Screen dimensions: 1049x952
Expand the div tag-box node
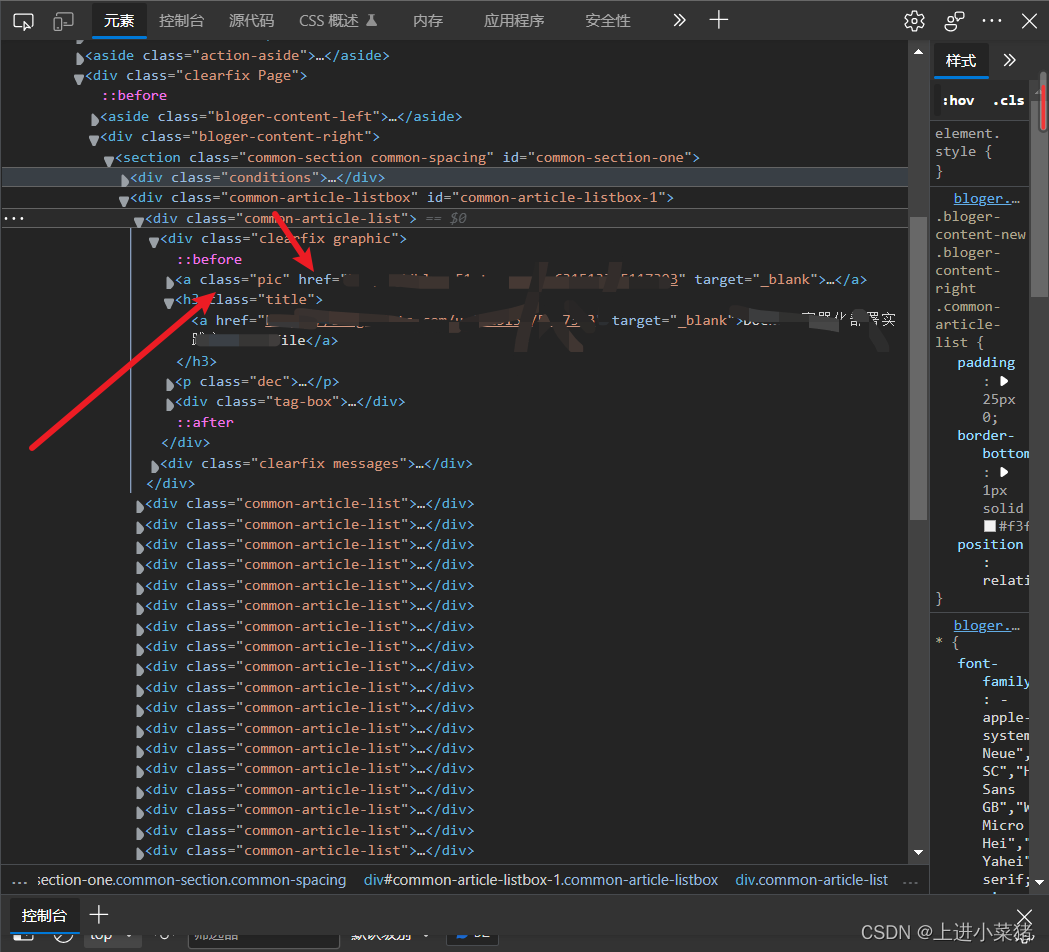[170, 404]
